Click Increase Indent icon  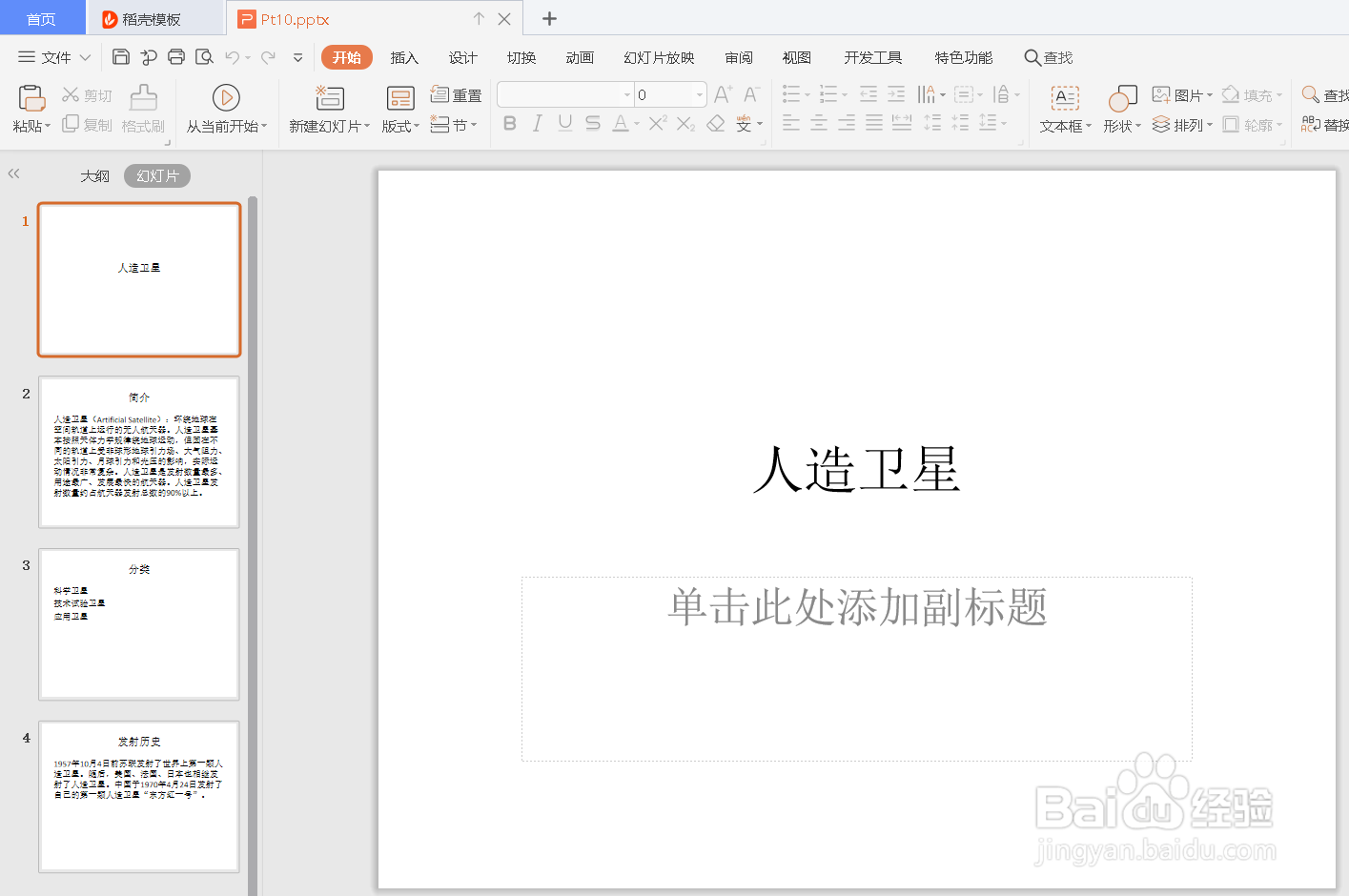(896, 94)
